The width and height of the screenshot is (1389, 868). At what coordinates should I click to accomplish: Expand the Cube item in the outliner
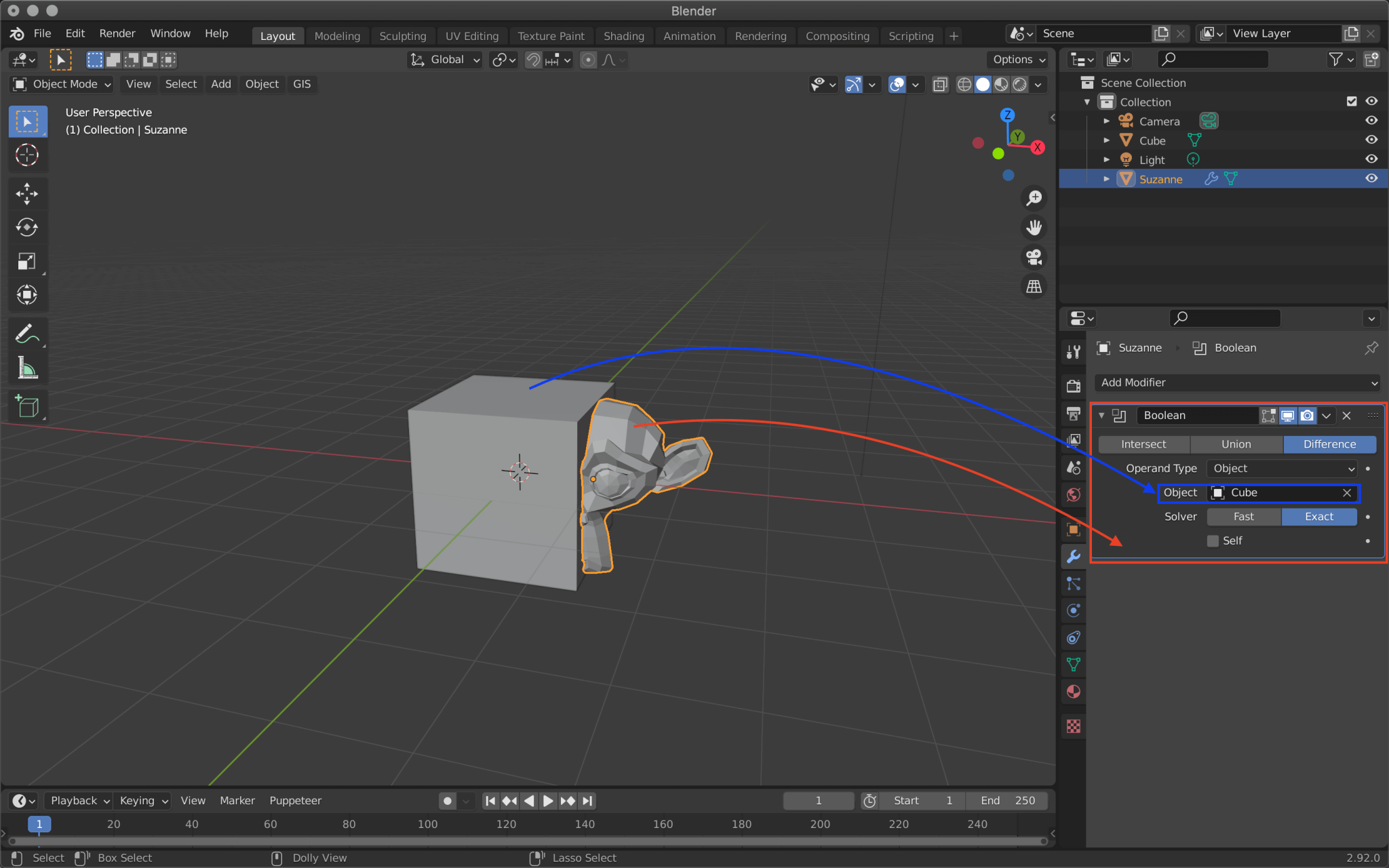coord(1107,140)
